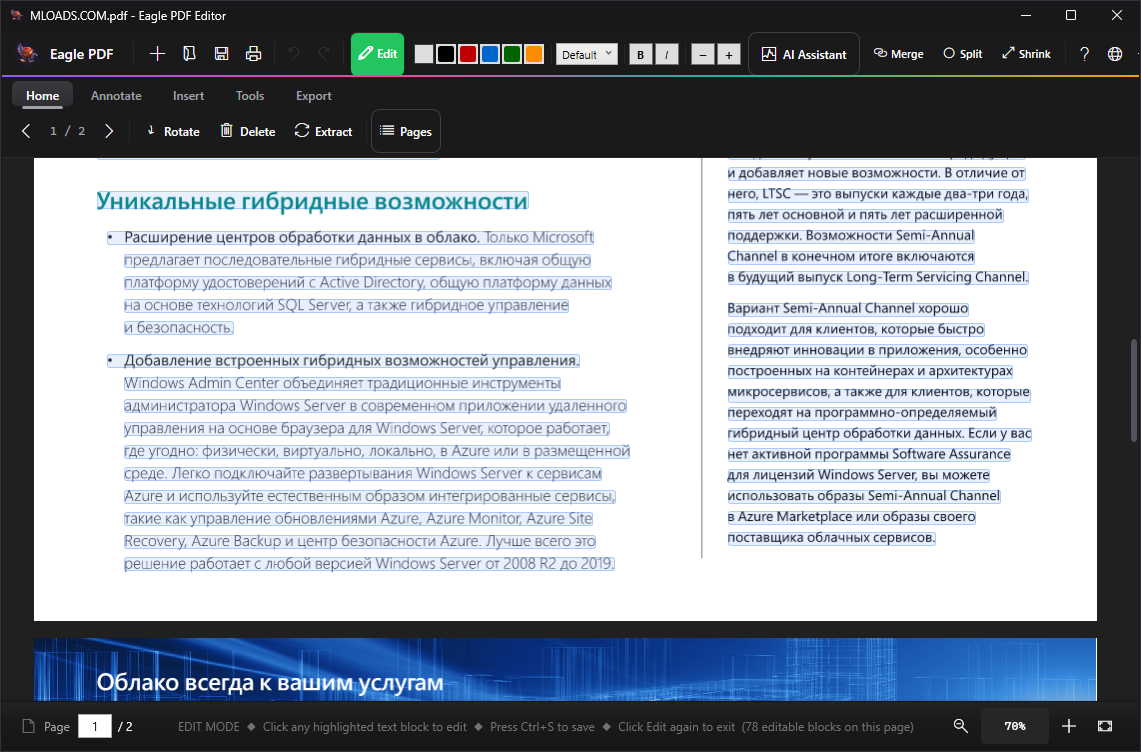The image size is (1141, 752).
Task: Edit text line 'Вариант Semi-Annual Channel хорошо'
Action: click(x=848, y=308)
